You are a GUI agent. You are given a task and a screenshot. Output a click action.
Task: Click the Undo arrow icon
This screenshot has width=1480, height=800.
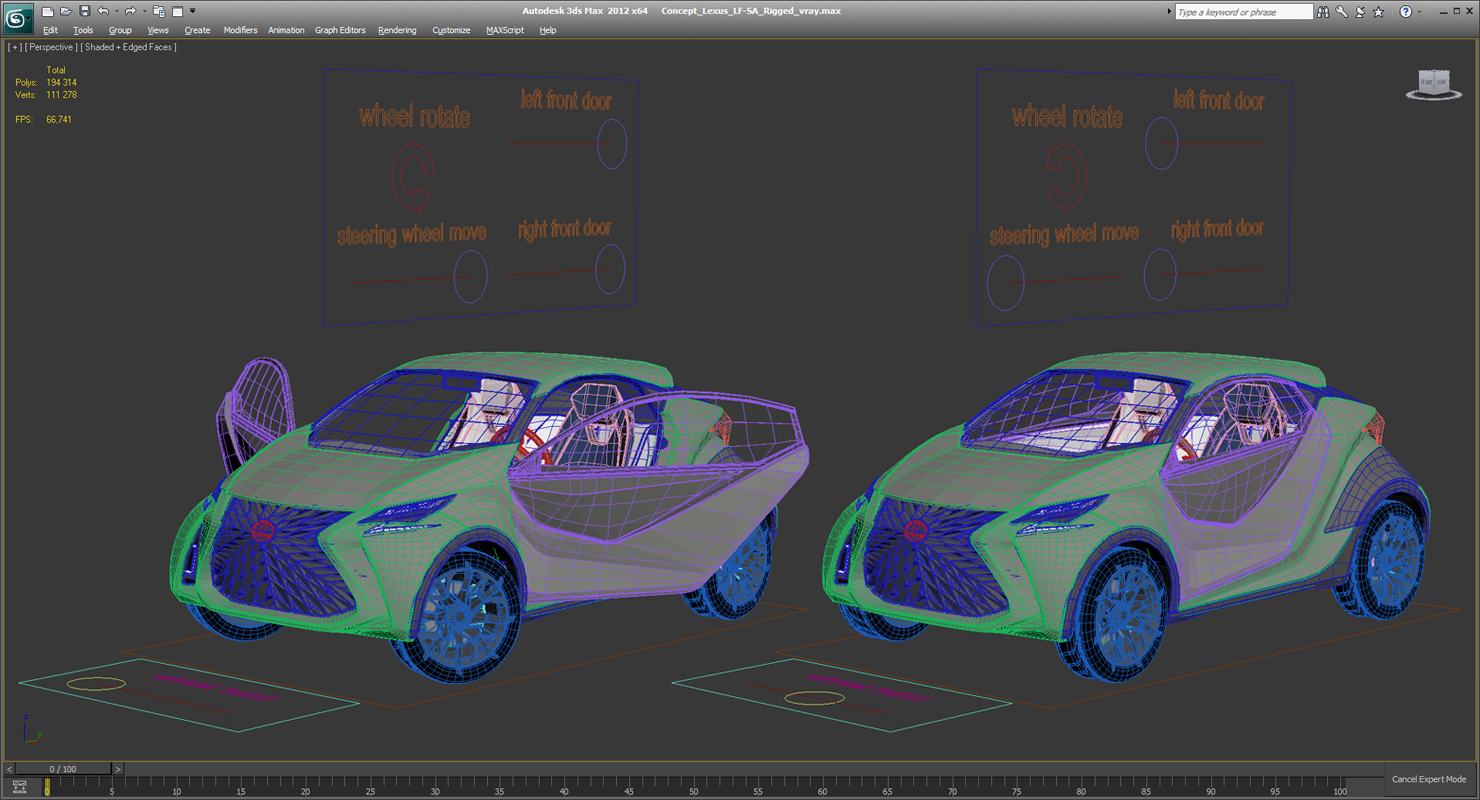click(102, 12)
